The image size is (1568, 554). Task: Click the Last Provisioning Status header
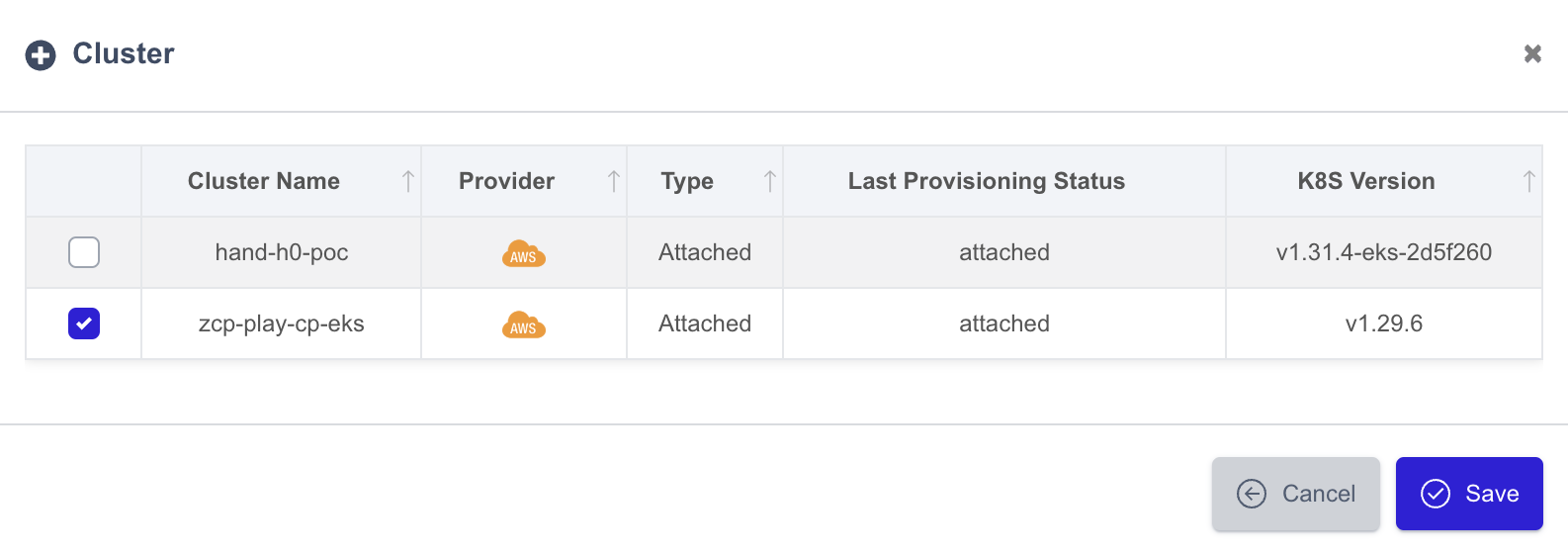click(x=987, y=181)
